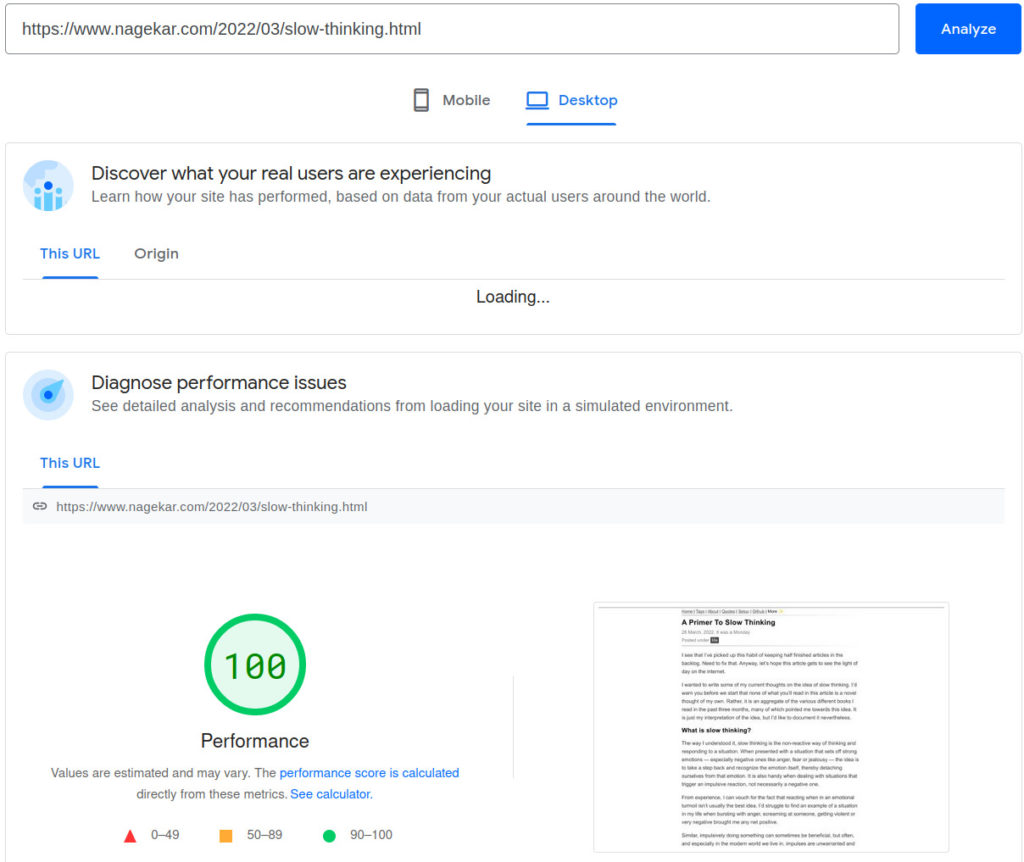Click the 'Discover what your real users' heading
This screenshot has height=862, width=1024.
[291, 173]
